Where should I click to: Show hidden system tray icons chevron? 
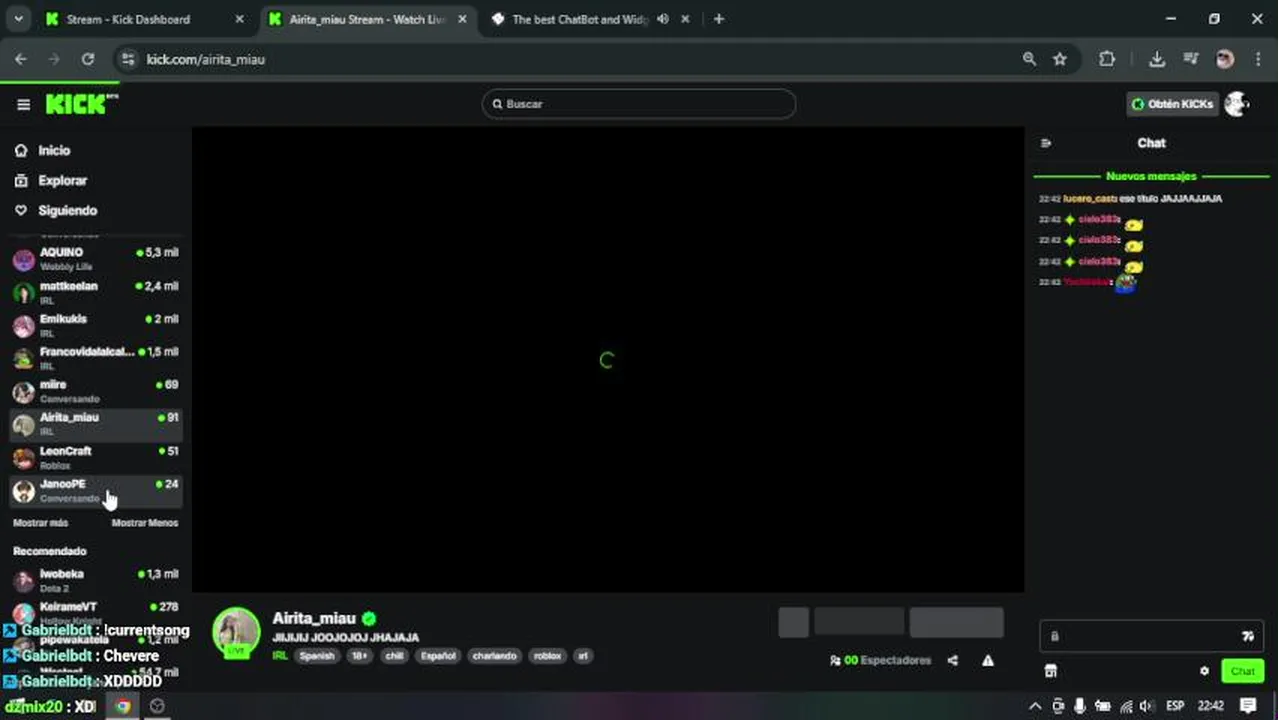(1036, 706)
